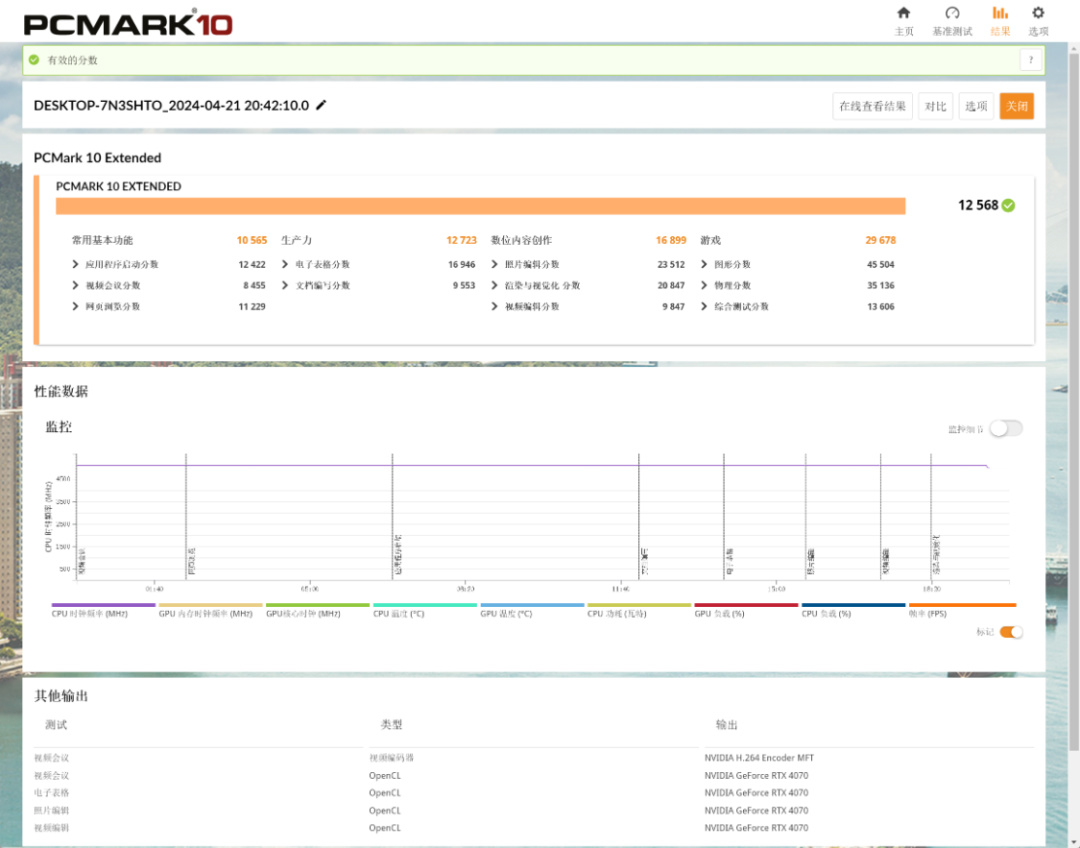
Task: Toggle the CPU 时钟频率 (MHz) purple legend
Action: pos(103,610)
